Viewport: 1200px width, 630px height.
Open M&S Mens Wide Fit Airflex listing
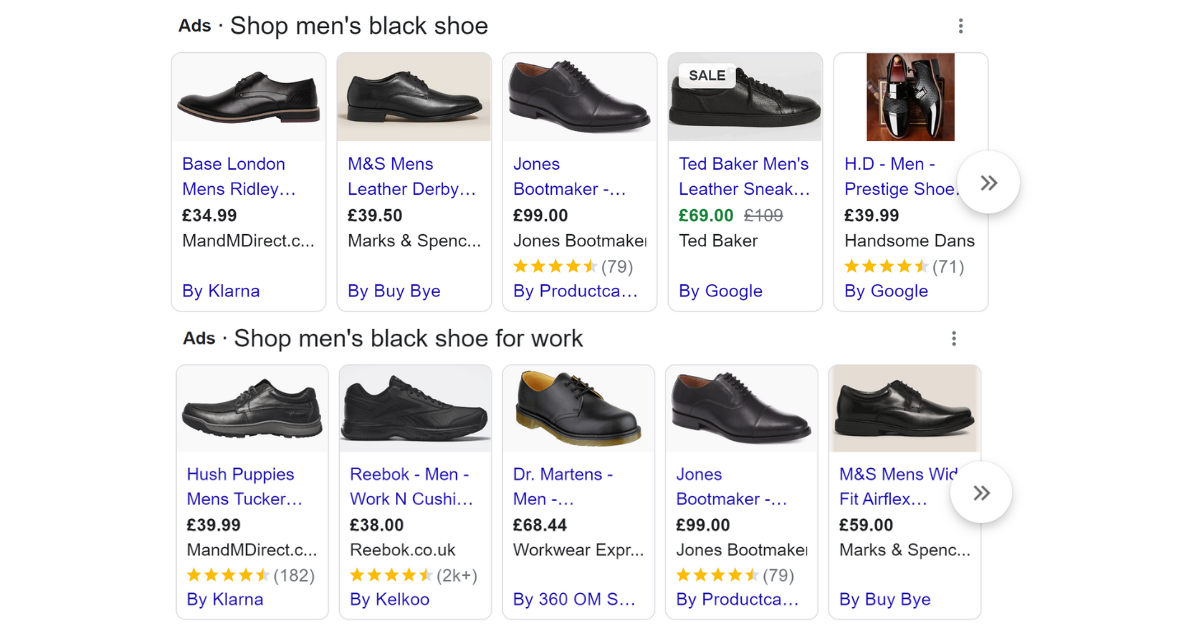click(898, 486)
